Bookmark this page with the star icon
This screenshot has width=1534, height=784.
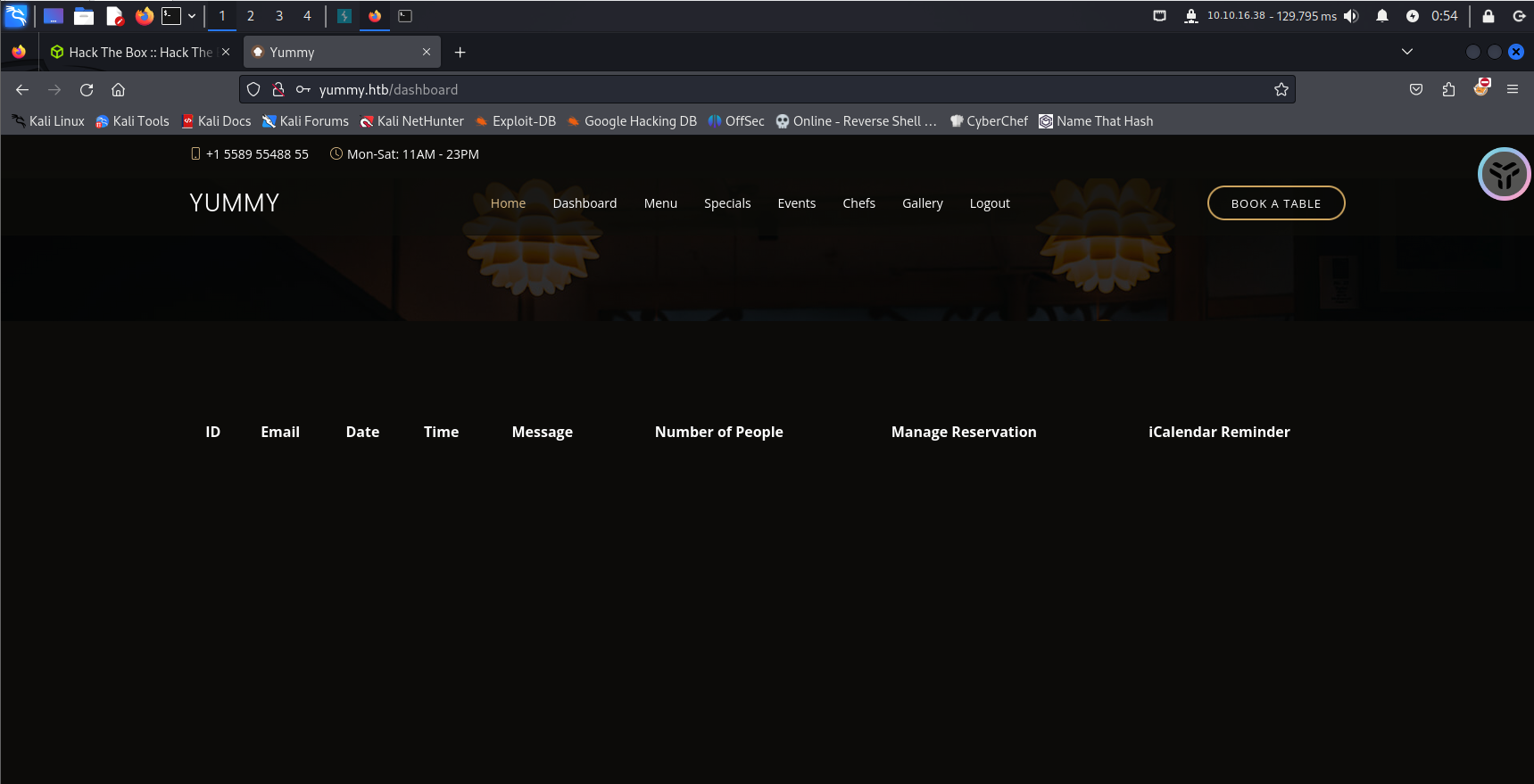1281,89
